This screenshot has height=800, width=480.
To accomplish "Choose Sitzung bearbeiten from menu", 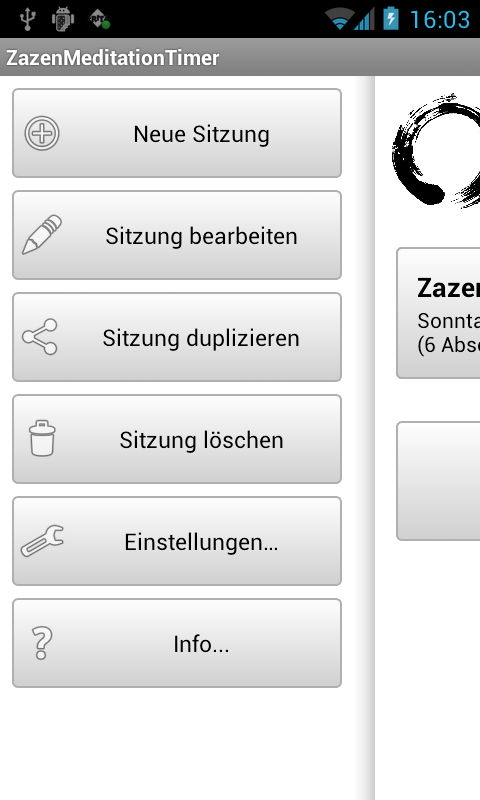I will 177,235.
